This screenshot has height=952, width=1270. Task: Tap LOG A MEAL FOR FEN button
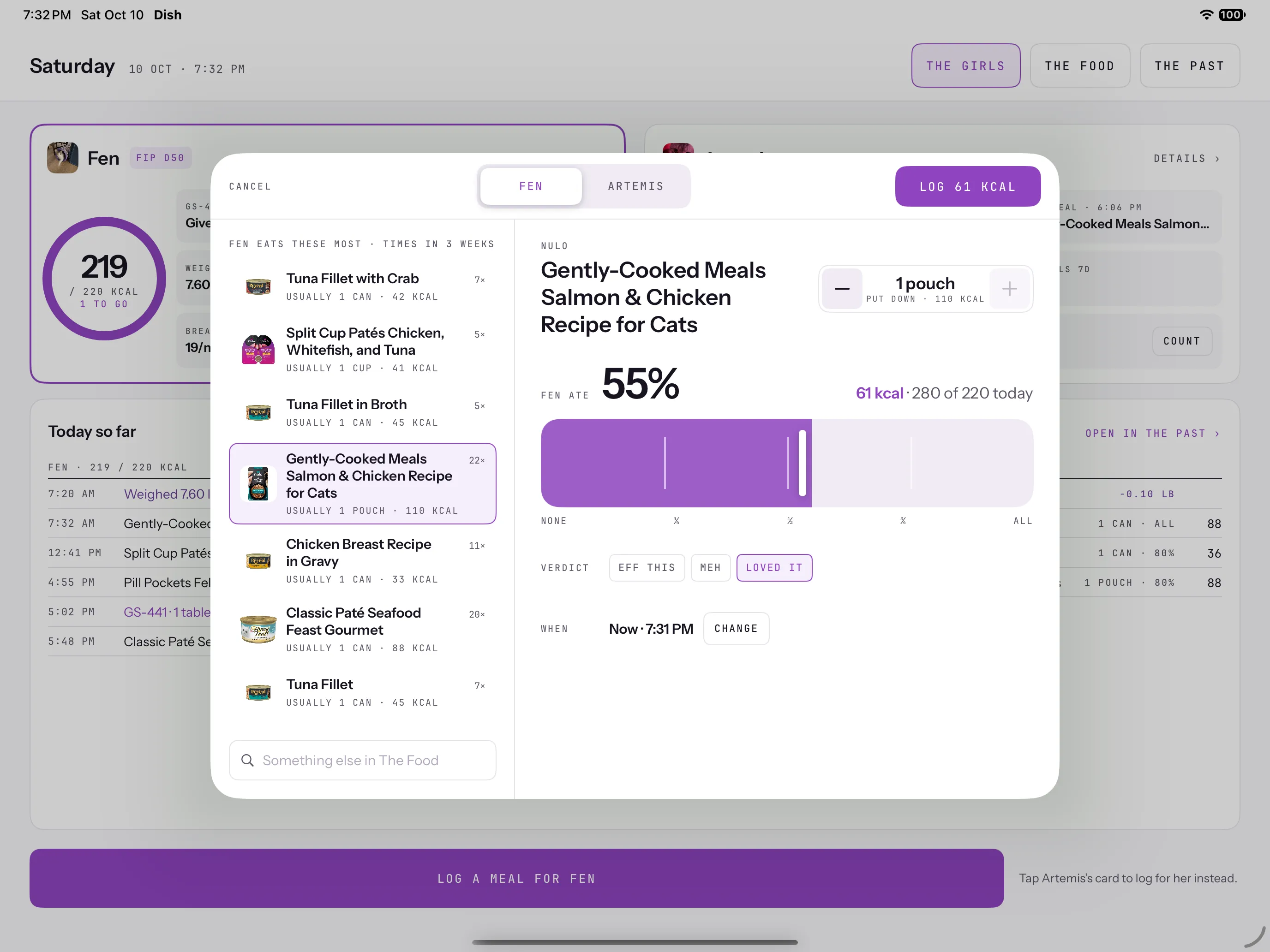(x=517, y=878)
